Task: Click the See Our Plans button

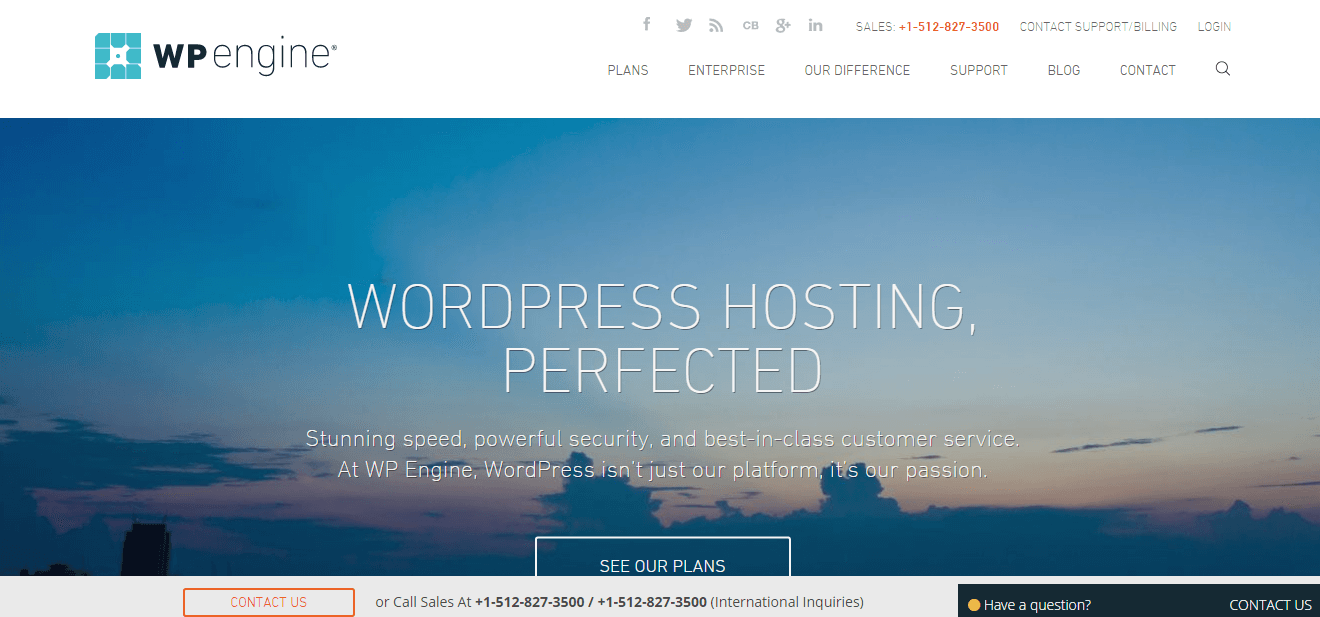Action: click(x=663, y=560)
